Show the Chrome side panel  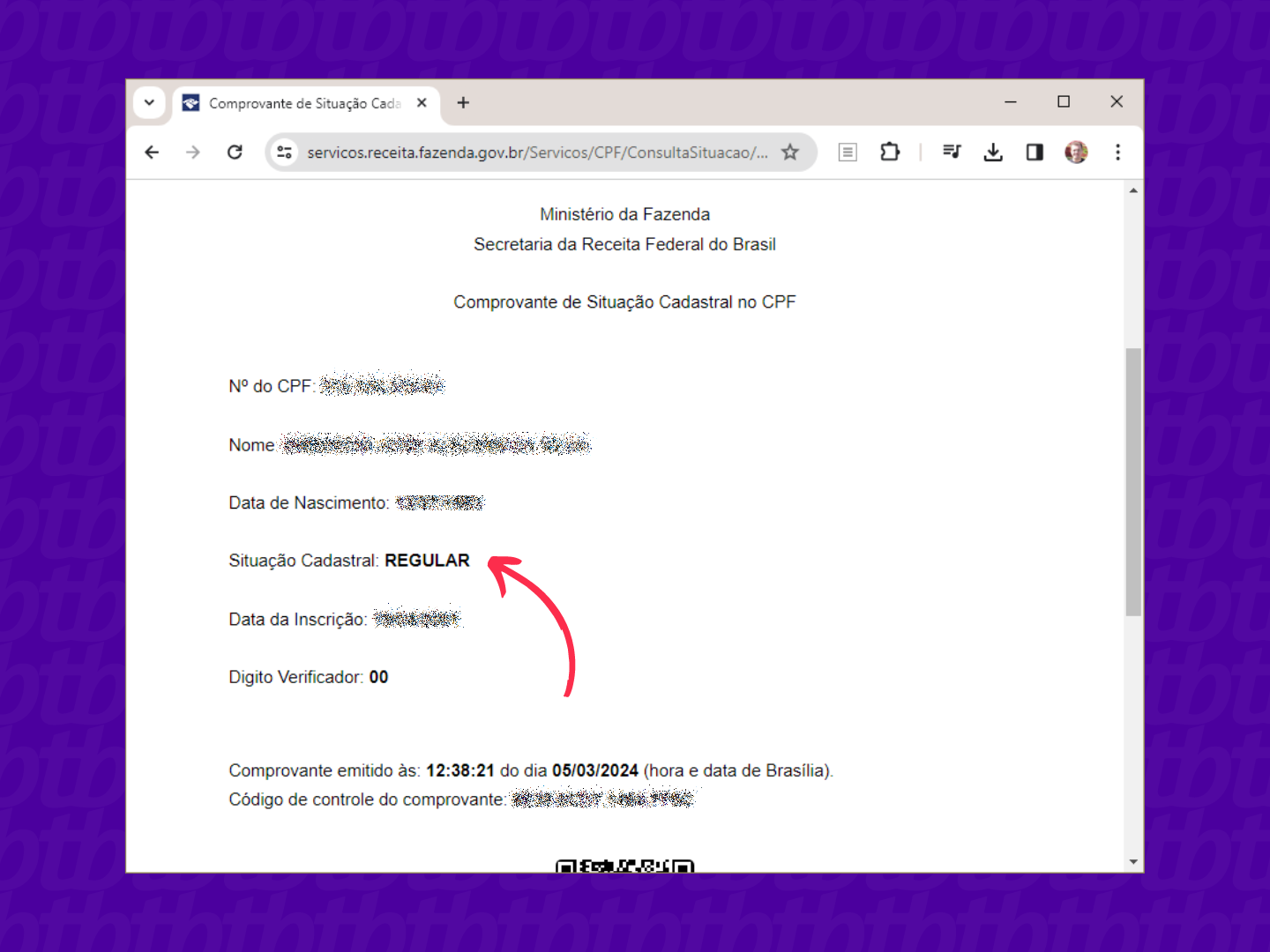pos(1035,152)
